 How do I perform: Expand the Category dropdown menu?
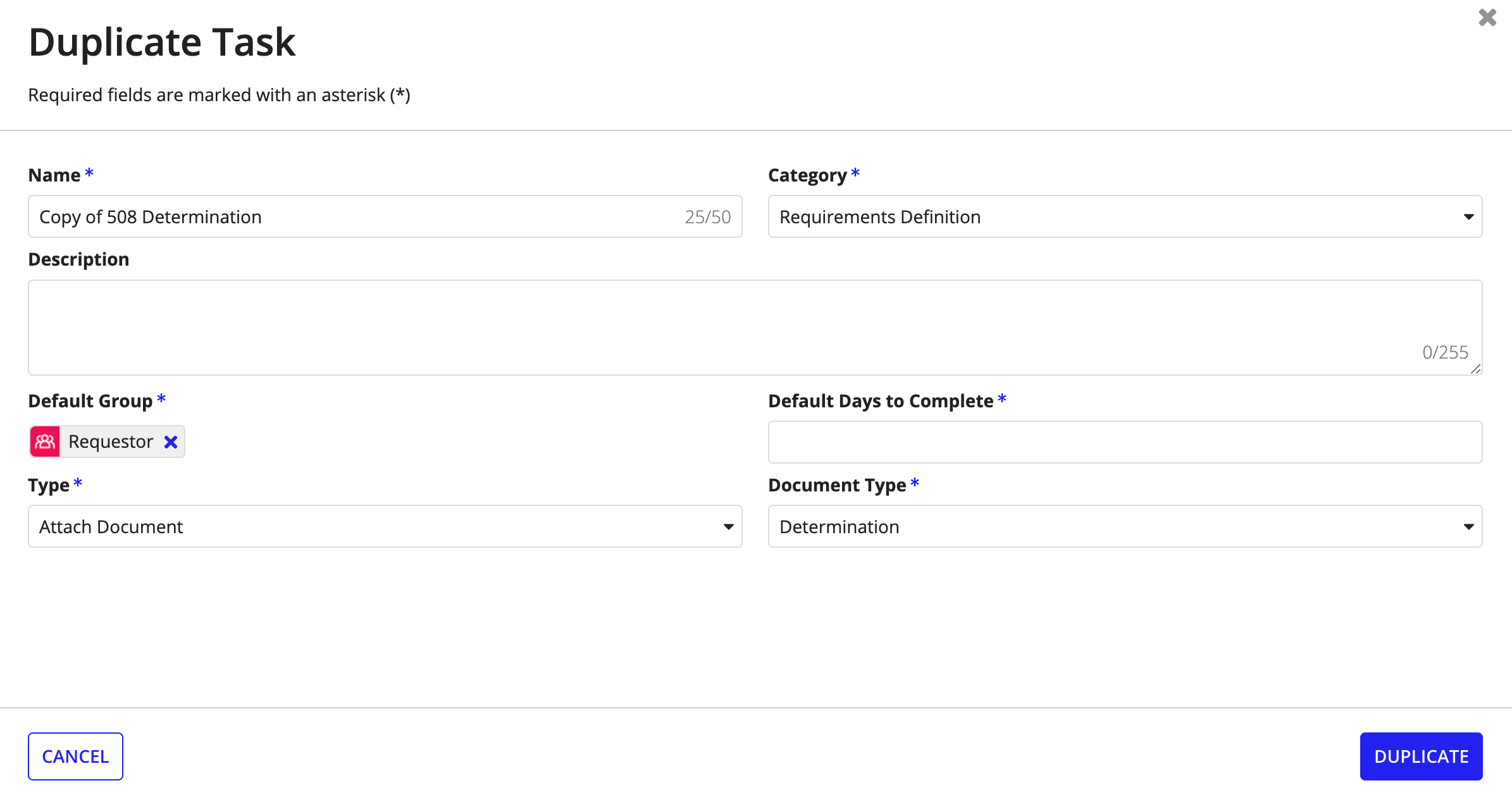coord(1465,216)
